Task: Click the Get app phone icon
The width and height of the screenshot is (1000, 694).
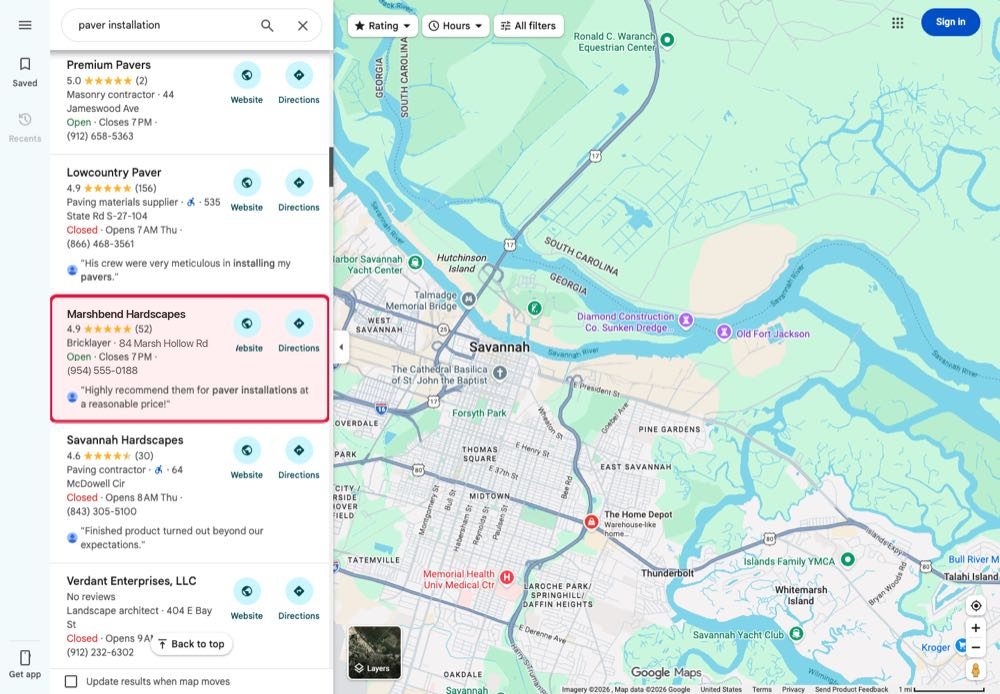Action: tap(25, 658)
